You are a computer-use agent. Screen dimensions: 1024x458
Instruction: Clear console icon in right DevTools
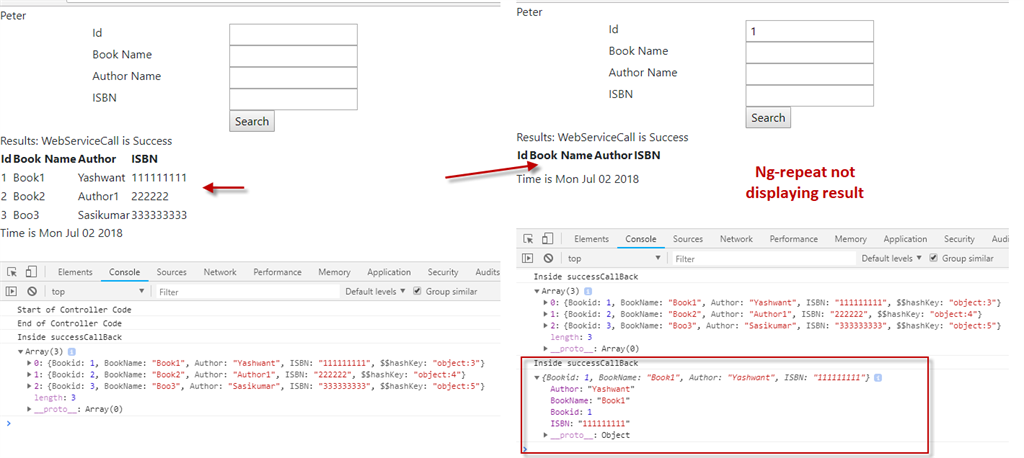(x=548, y=259)
